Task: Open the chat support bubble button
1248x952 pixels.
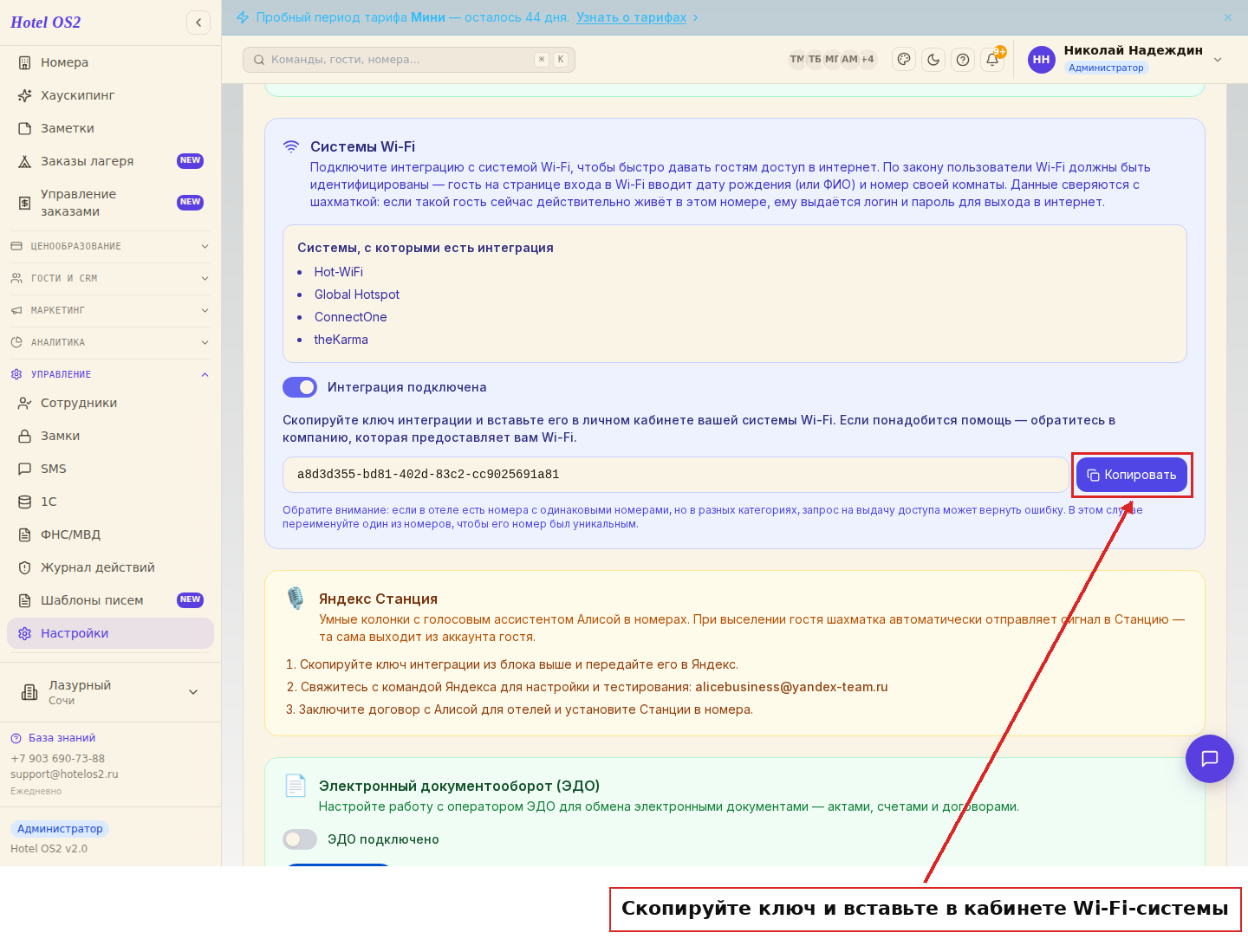Action: point(1210,759)
